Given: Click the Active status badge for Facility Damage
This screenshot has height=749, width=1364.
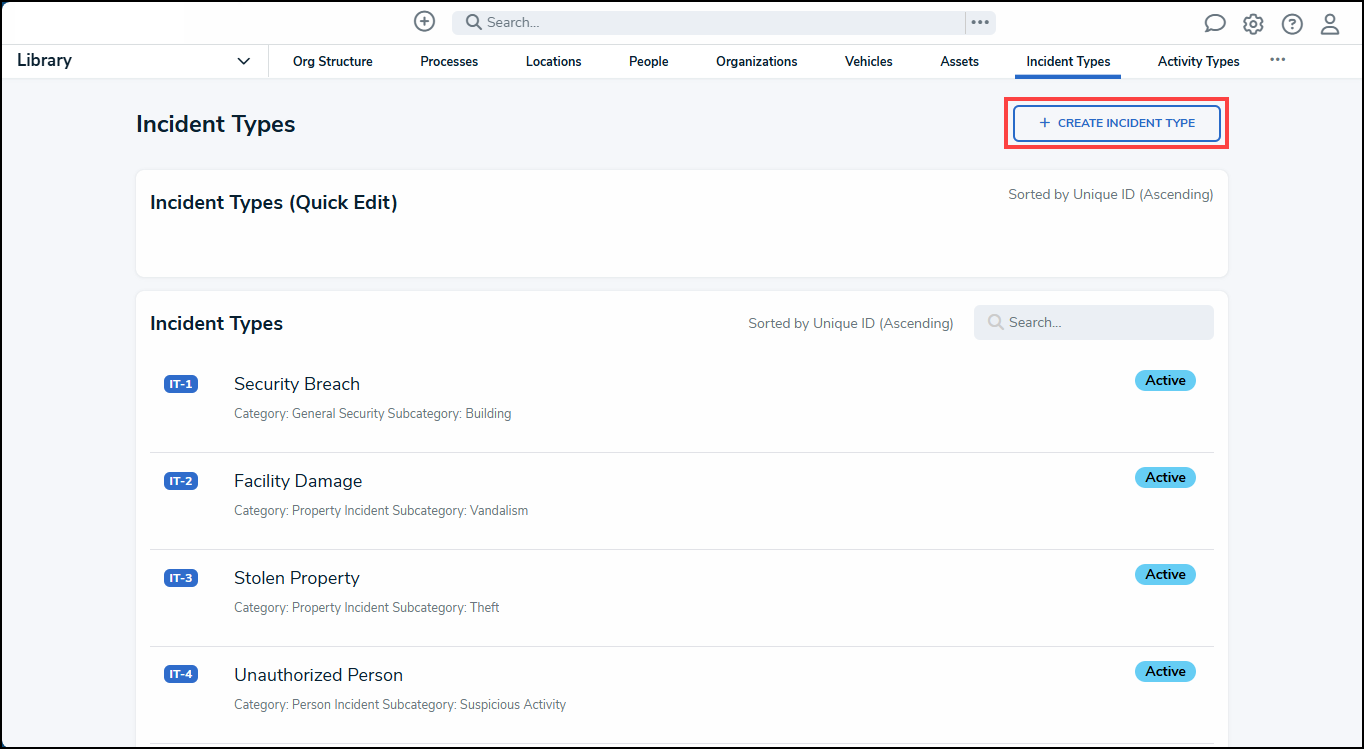Looking at the screenshot, I should pyautogui.click(x=1165, y=478).
